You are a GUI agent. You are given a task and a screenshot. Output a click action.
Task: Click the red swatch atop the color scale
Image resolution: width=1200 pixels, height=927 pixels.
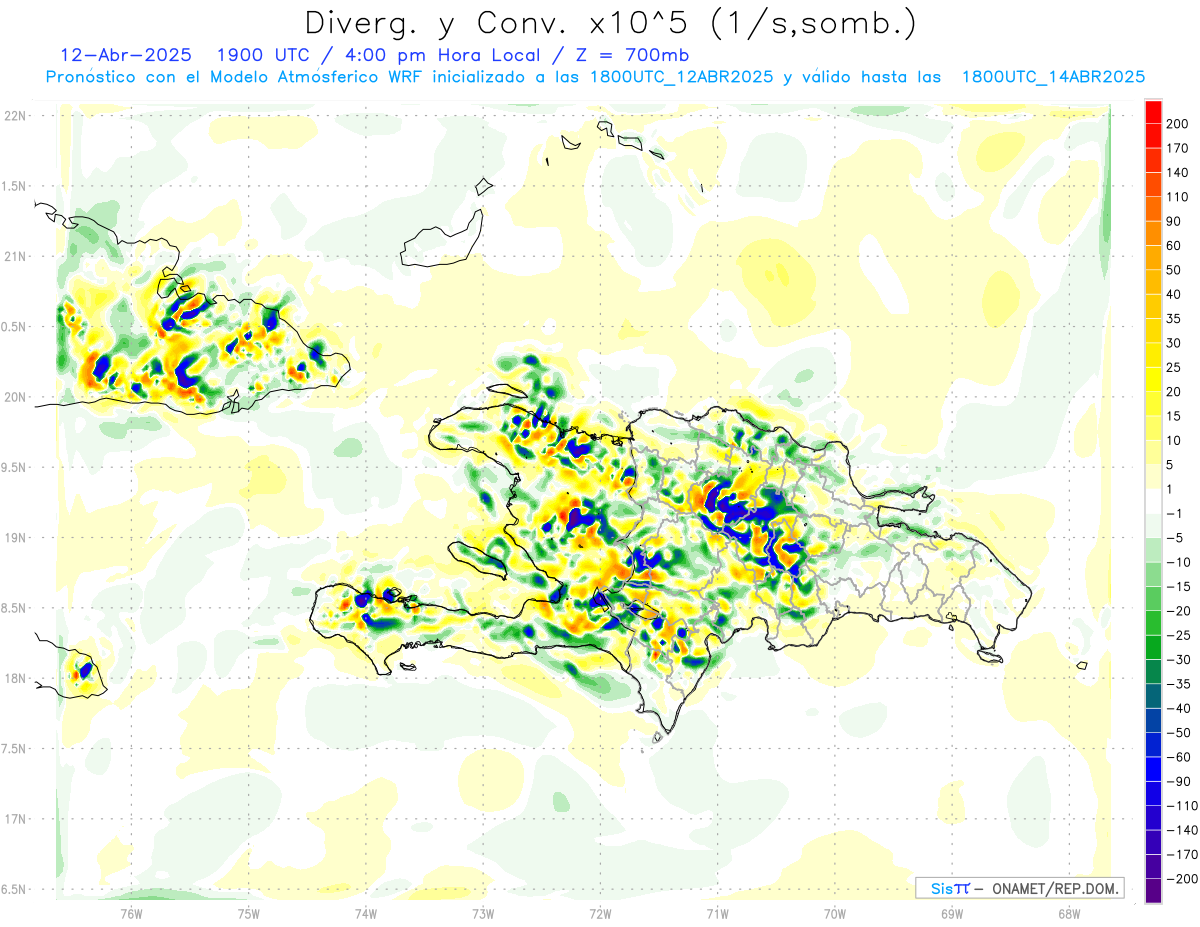pos(1153,112)
